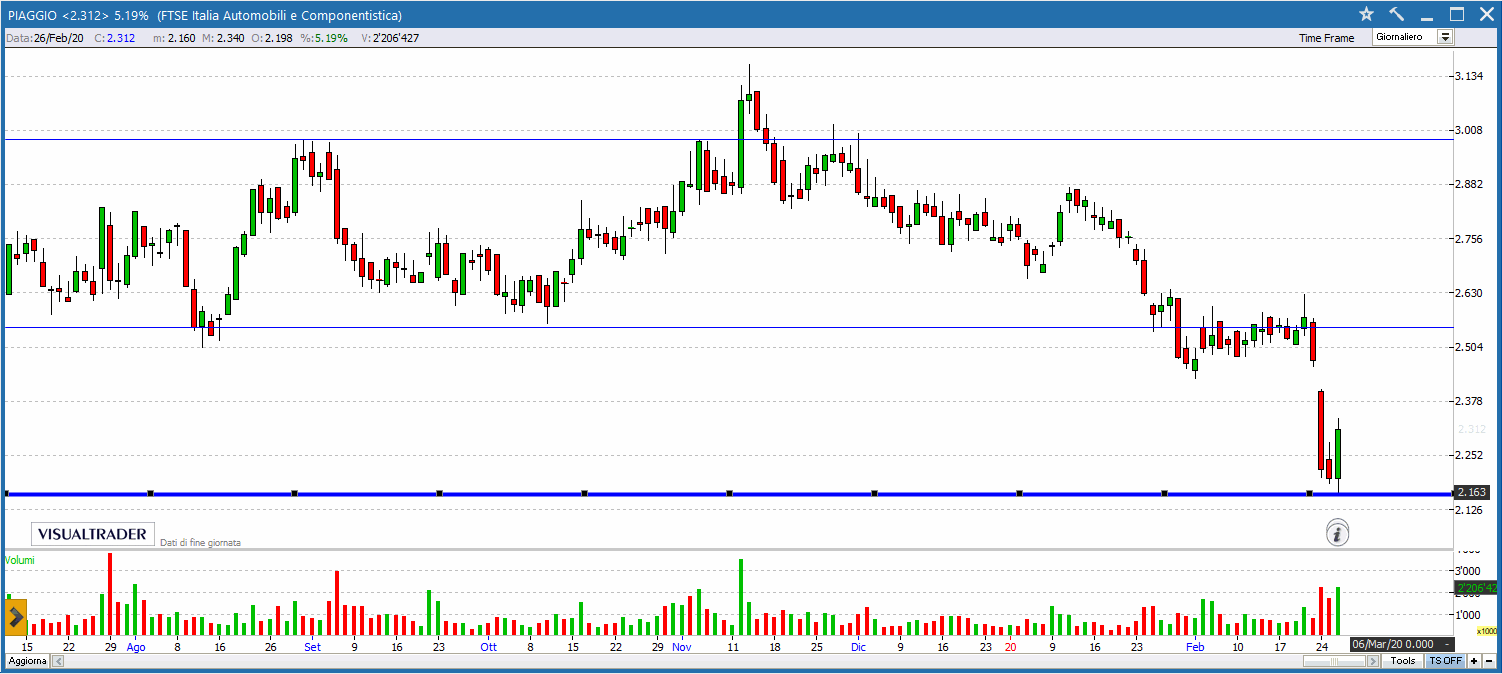Click the volume value 2'206'427 in the header
The width and height of the screenshot is (1502, 674).
click(x=396, y=38)
